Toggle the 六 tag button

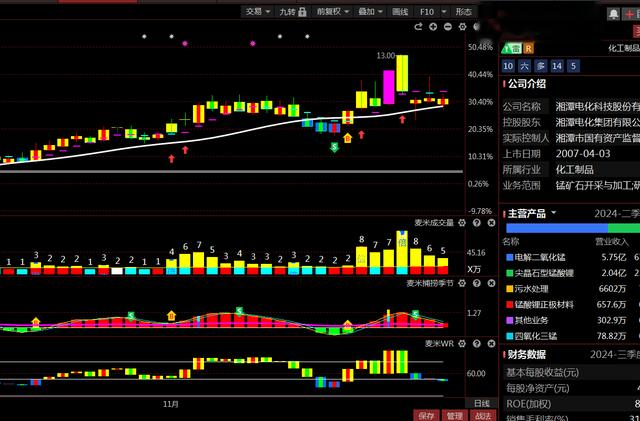524,66
